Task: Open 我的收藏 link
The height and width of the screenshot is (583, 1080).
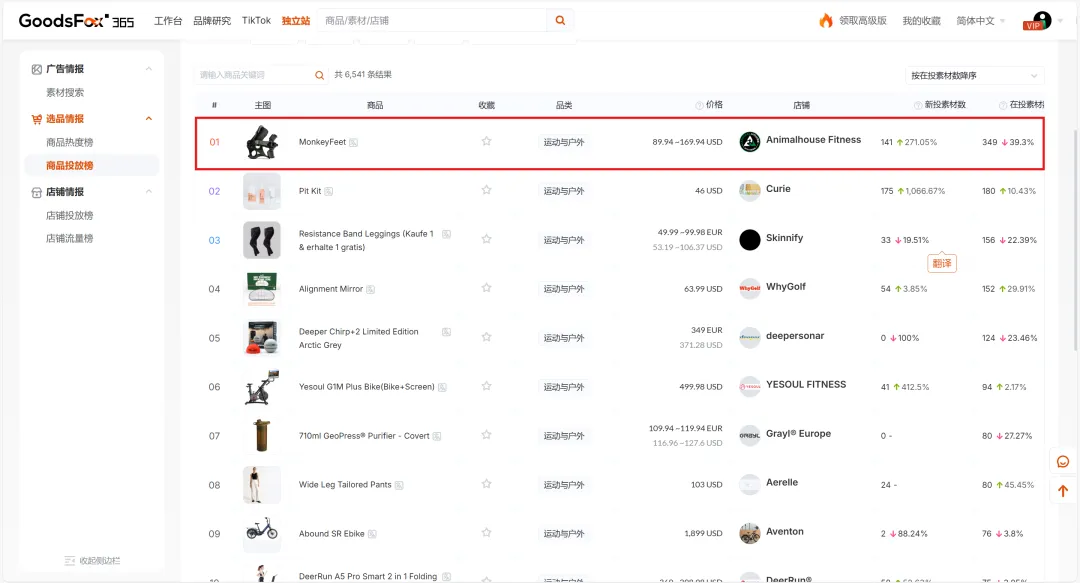Action: (922, 21)
